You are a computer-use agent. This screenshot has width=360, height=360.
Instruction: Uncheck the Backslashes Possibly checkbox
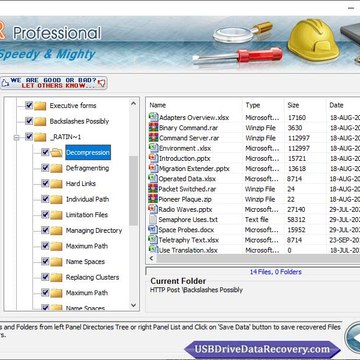[x=29, y=121]
